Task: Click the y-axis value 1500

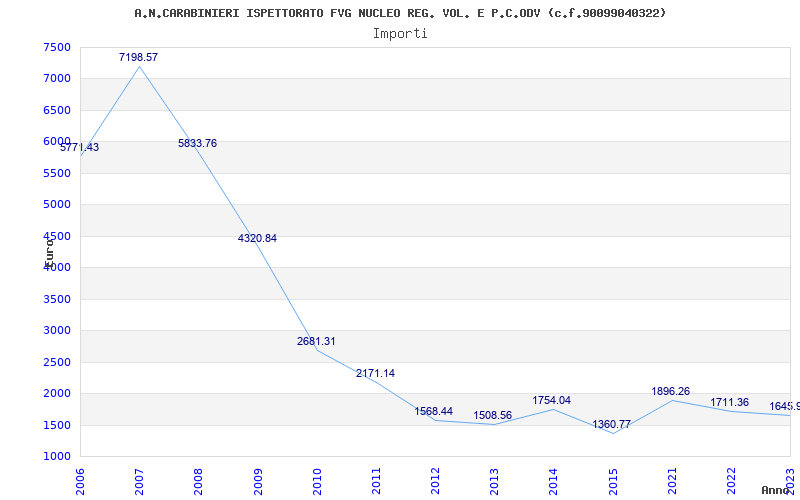Action: pos(57,425)
